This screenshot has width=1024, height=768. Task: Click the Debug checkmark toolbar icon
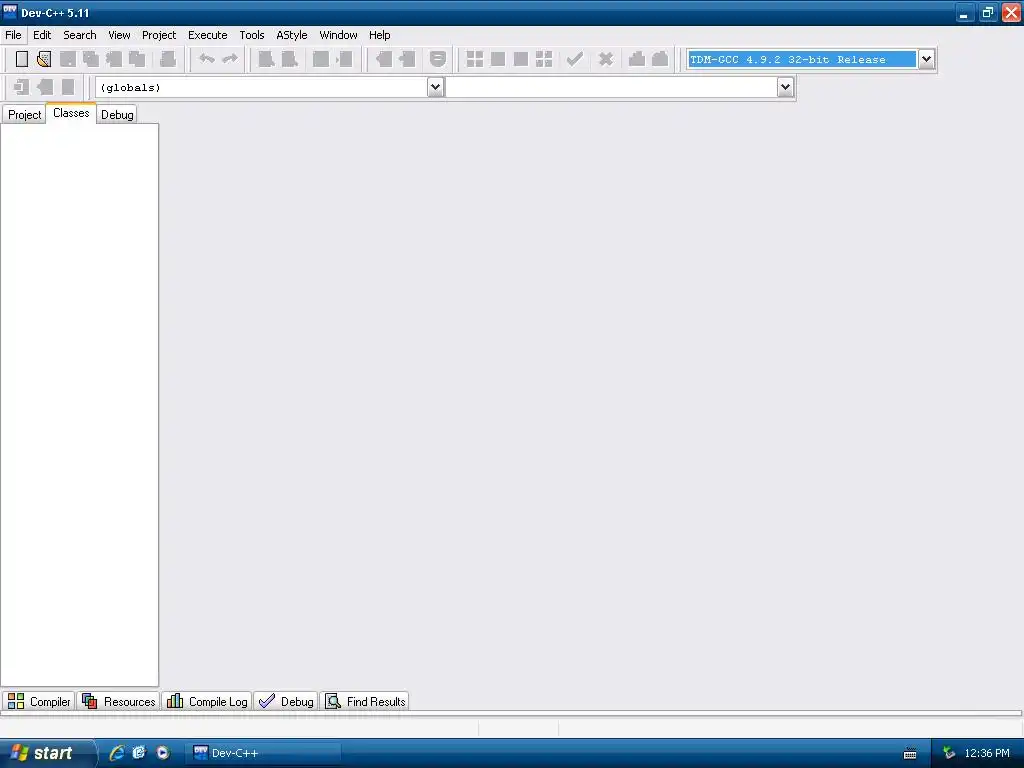point(575,59)
